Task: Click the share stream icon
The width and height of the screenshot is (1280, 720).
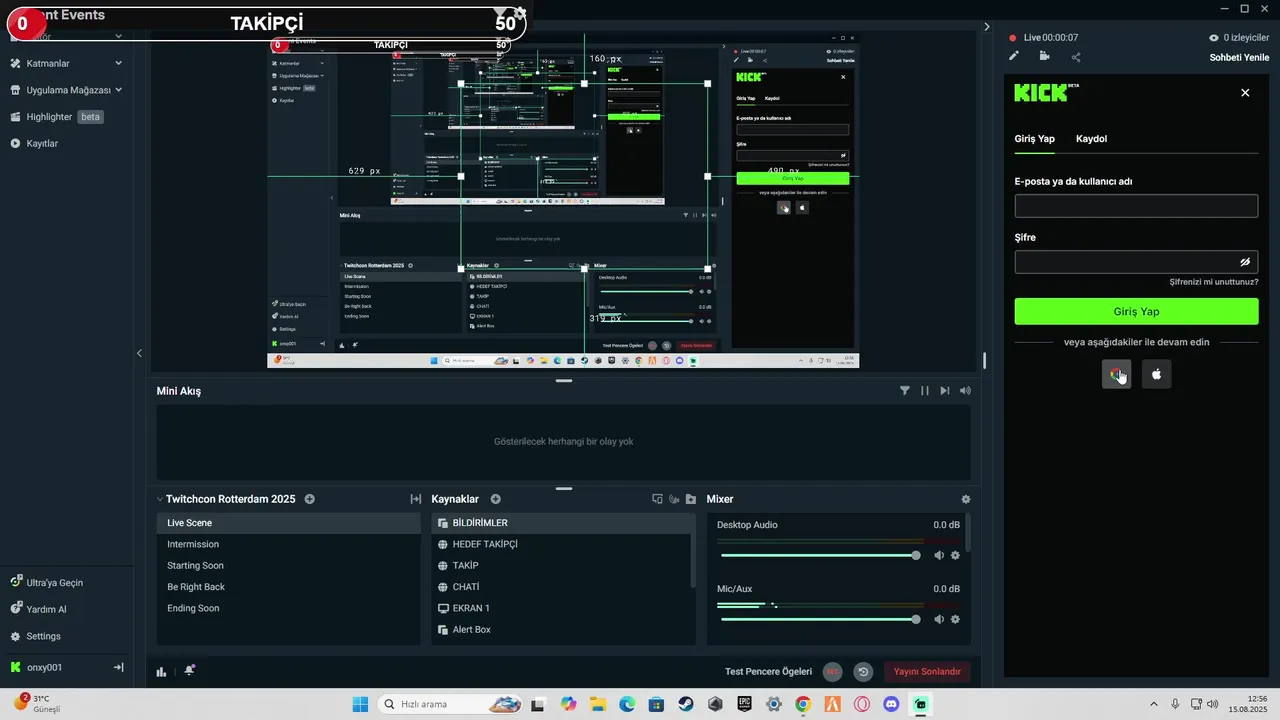Action: [1076, 57]
